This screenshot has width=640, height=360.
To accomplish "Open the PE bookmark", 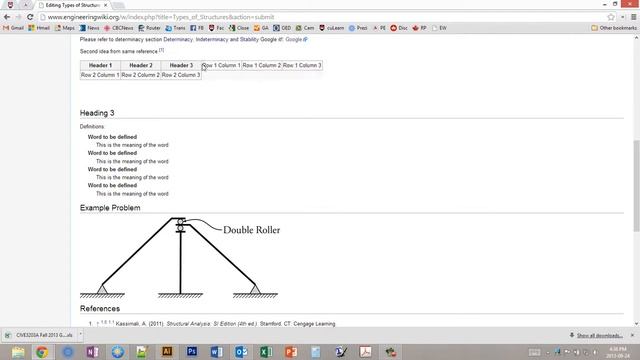I will 379,28.
